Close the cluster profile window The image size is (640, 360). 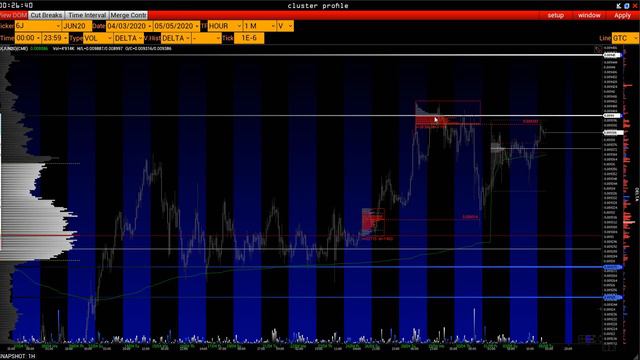[x=635, y=6]
